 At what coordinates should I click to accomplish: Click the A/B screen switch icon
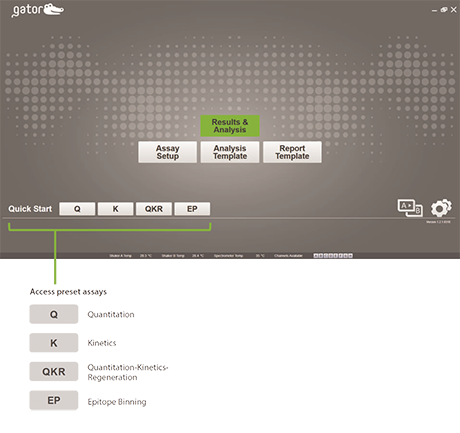tap(410, 208)
